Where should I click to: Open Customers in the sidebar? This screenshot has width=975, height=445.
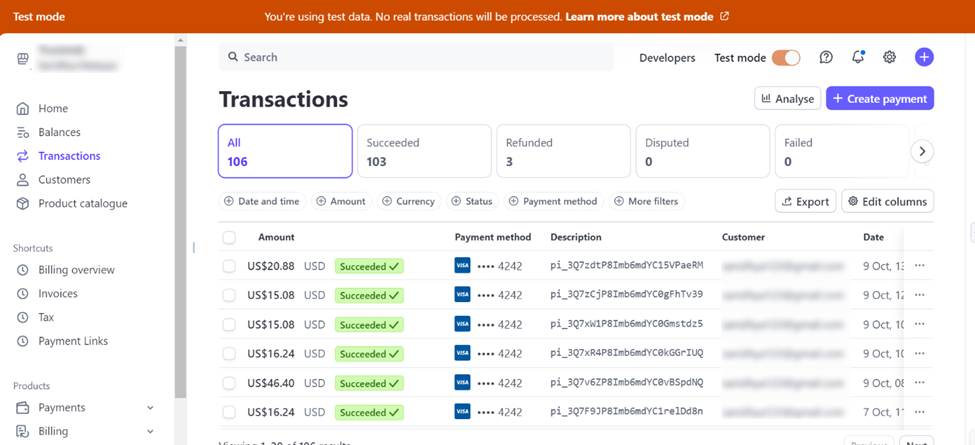tap(64, 180)
